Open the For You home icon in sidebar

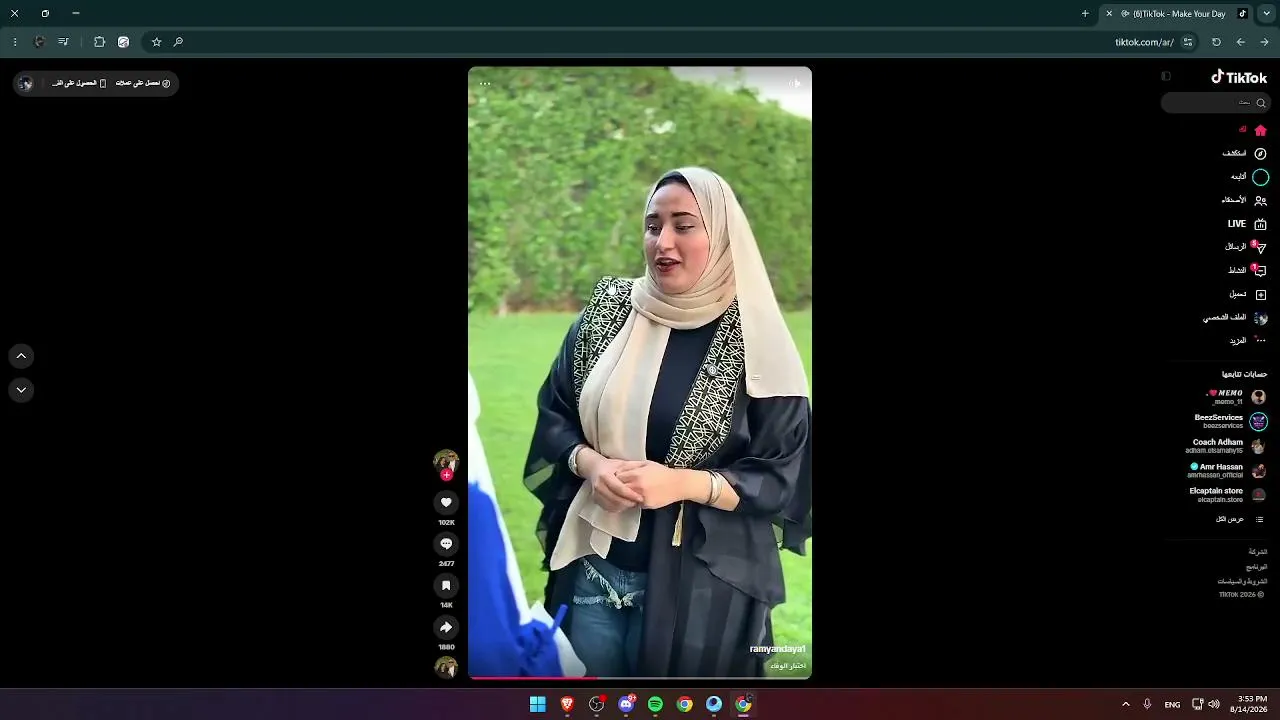pyautogui.click(x=1260, y=130)
